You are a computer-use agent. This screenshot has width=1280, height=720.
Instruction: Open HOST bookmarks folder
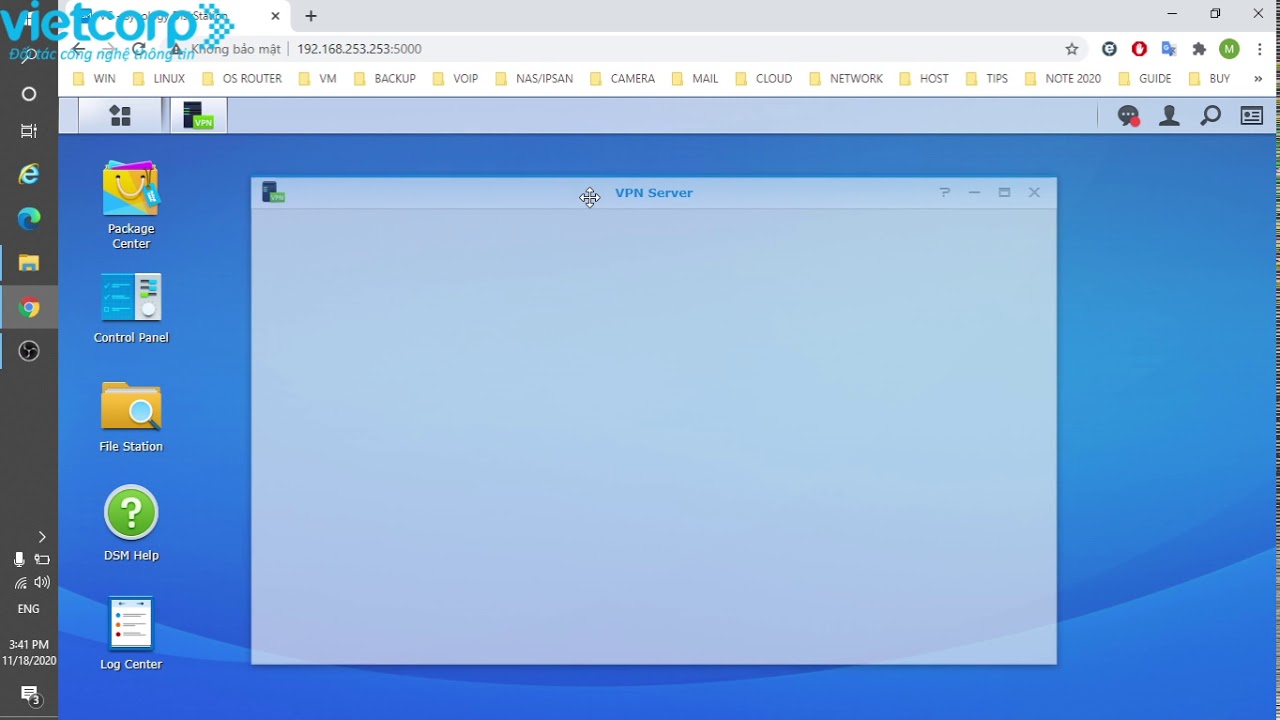click(924, 79)
